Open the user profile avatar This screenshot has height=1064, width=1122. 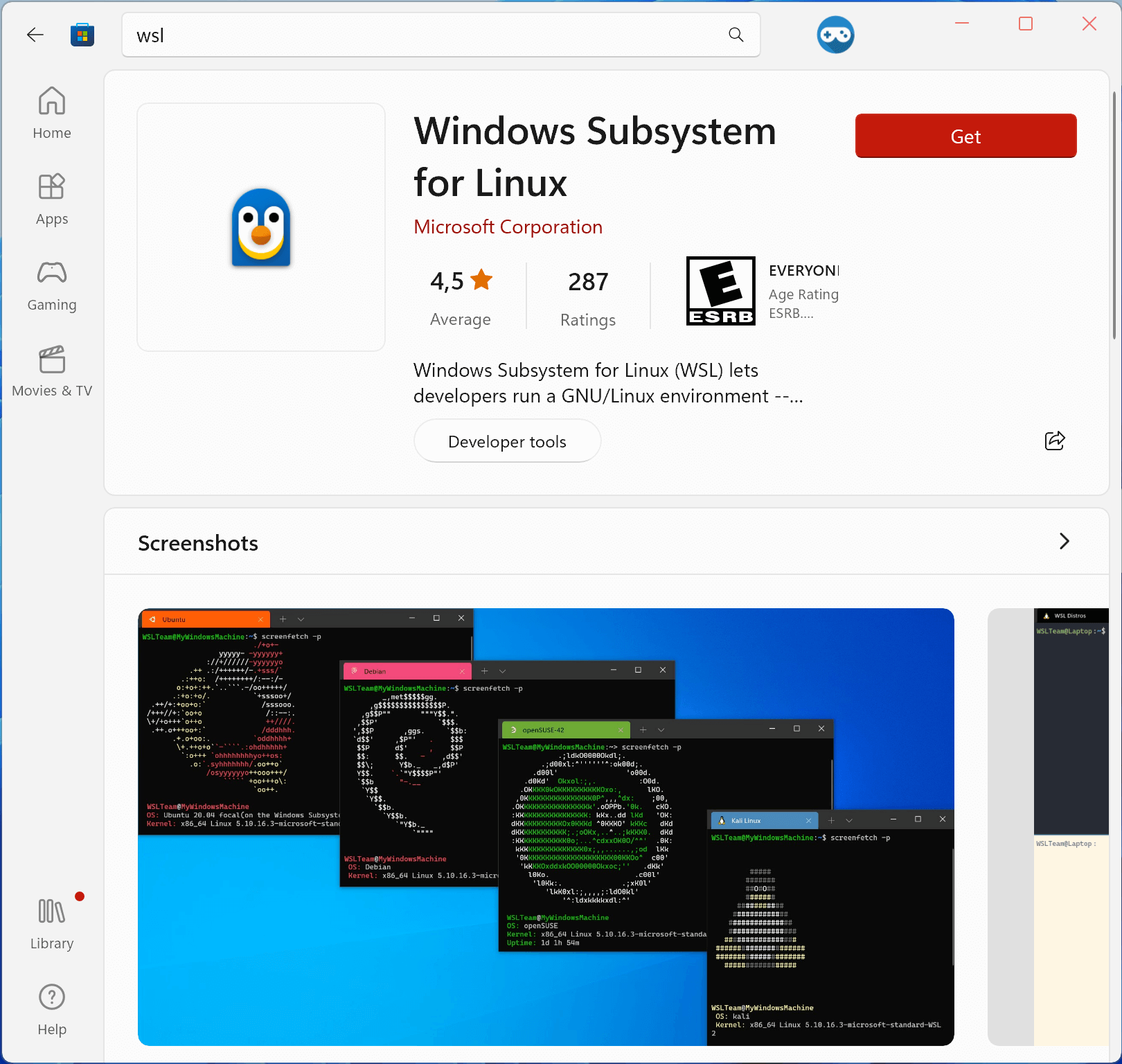click(x=835, y=34)
